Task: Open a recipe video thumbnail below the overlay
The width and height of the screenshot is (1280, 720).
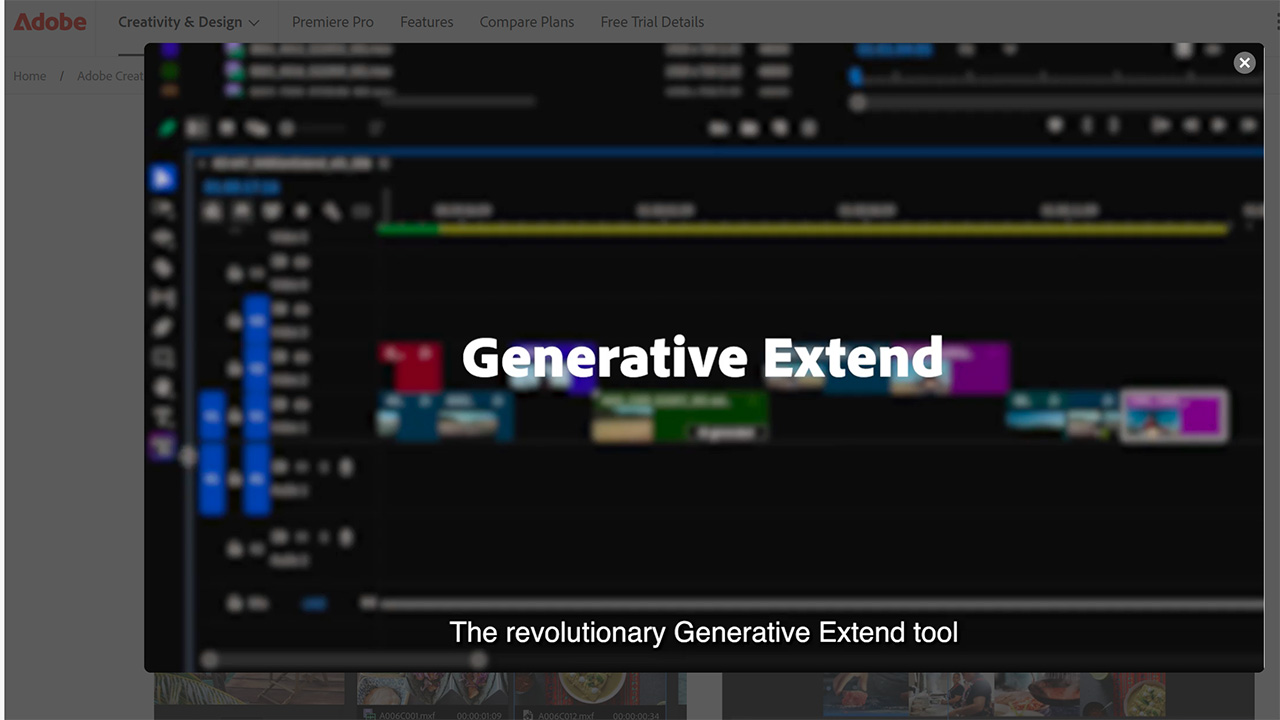Action: tap(430, 695)
